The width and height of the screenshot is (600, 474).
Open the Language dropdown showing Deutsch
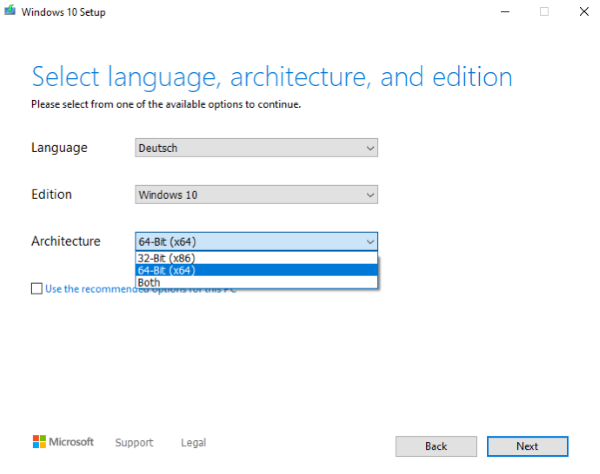pyautogui.click(x=256, y=148)
